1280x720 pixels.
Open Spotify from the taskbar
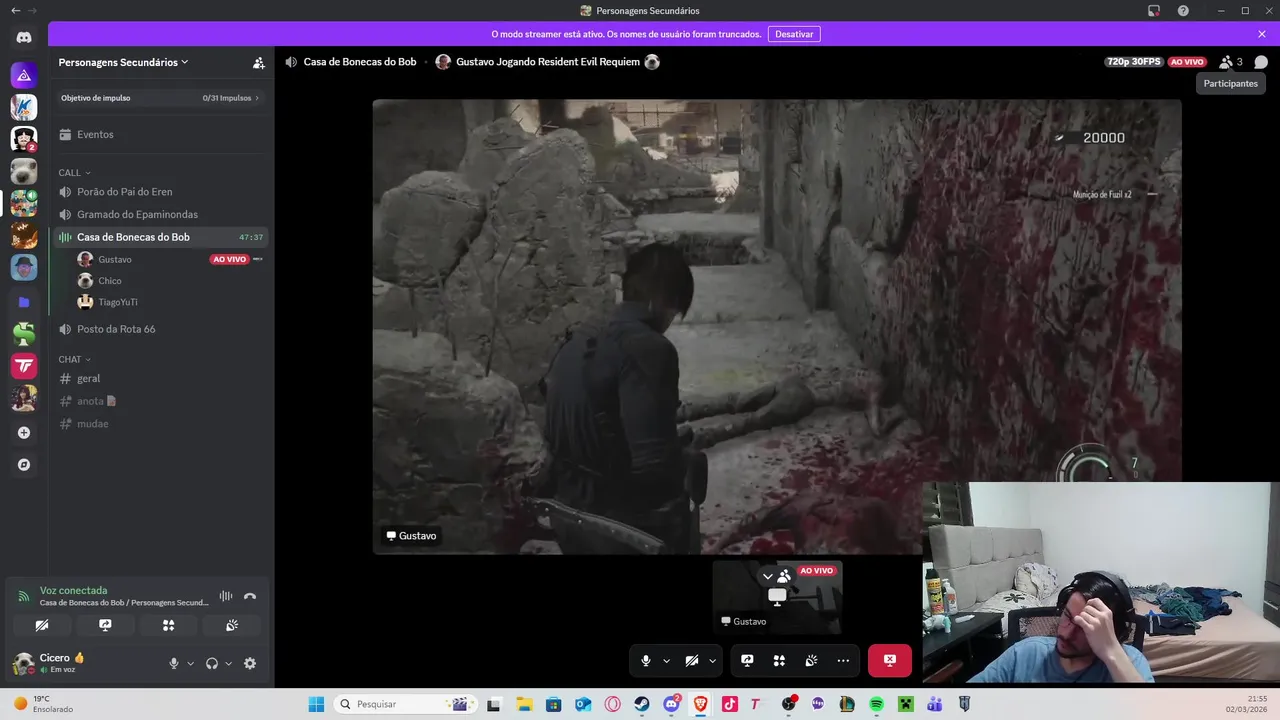pyautogui.click(x=876, y=704)
